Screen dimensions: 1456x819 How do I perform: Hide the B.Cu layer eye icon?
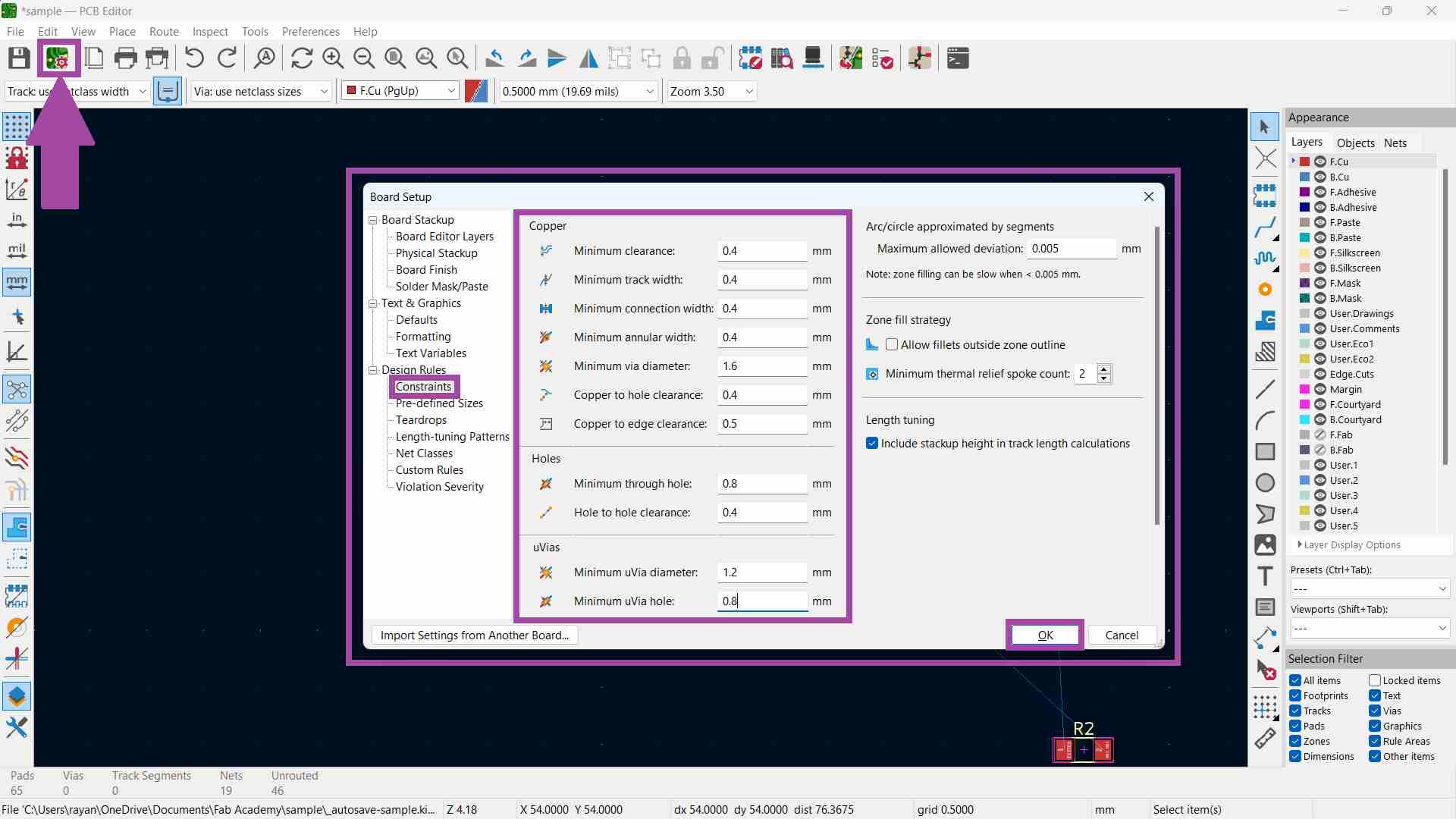pyautogui.click(x=1320, y=177)
